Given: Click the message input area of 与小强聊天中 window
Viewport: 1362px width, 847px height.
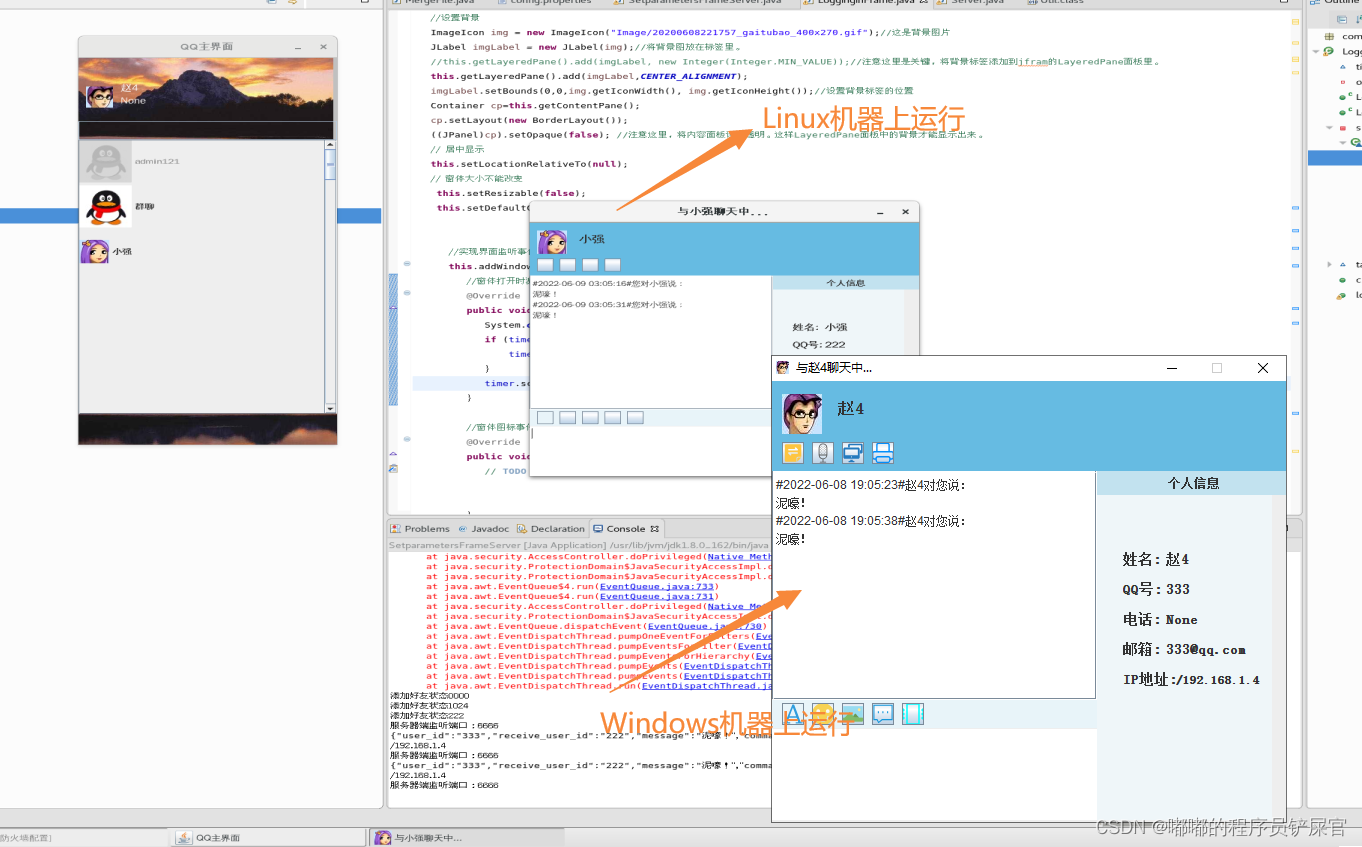Looking at the screenshot, I should [x=650, y=451].
